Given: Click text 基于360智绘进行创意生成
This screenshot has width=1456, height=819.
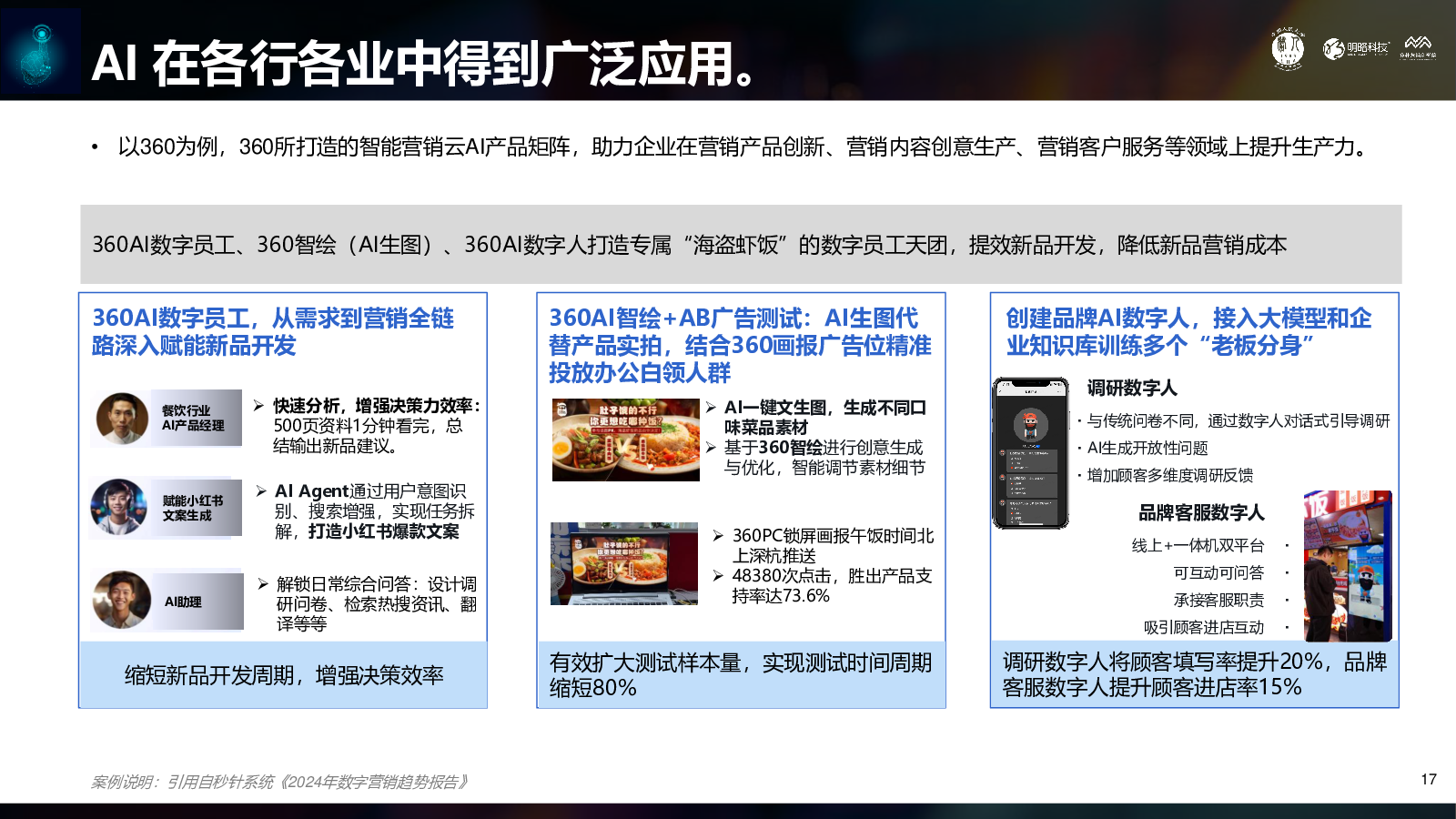Looking at the screenshot, I should point(824,457).
